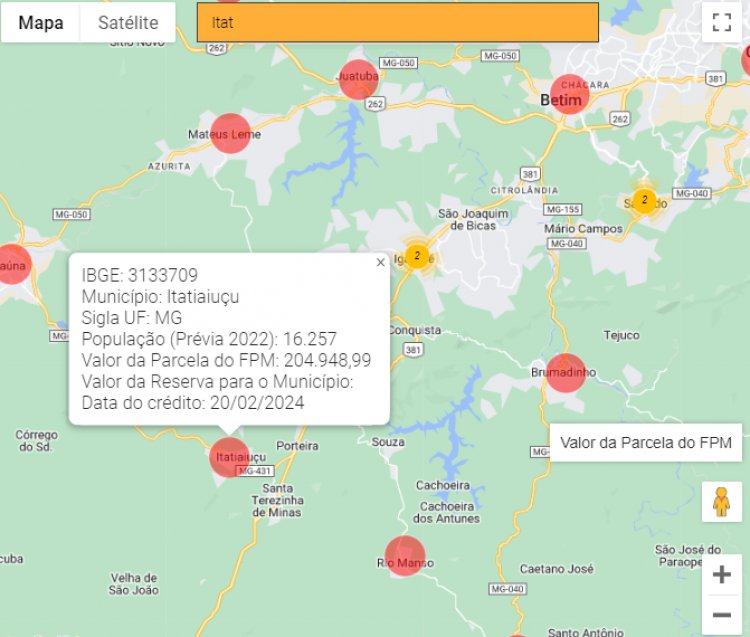
Task: Zoom out with the minus button
Action: [x=721, y=615]
